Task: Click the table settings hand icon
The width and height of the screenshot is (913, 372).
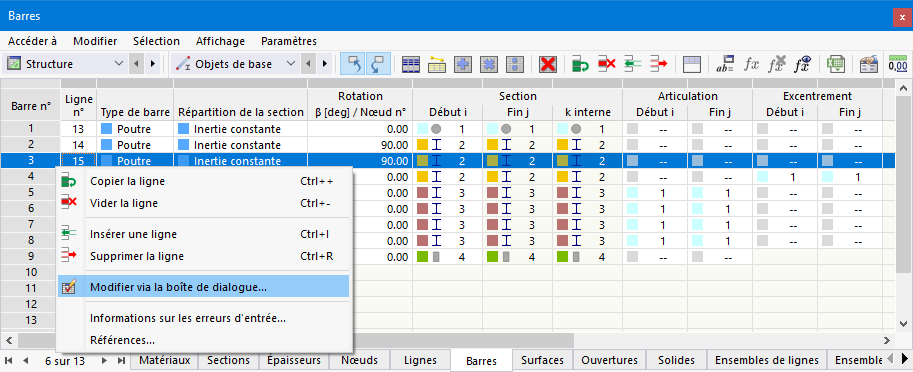Action: pyautogui.click(x=869, y=64)
